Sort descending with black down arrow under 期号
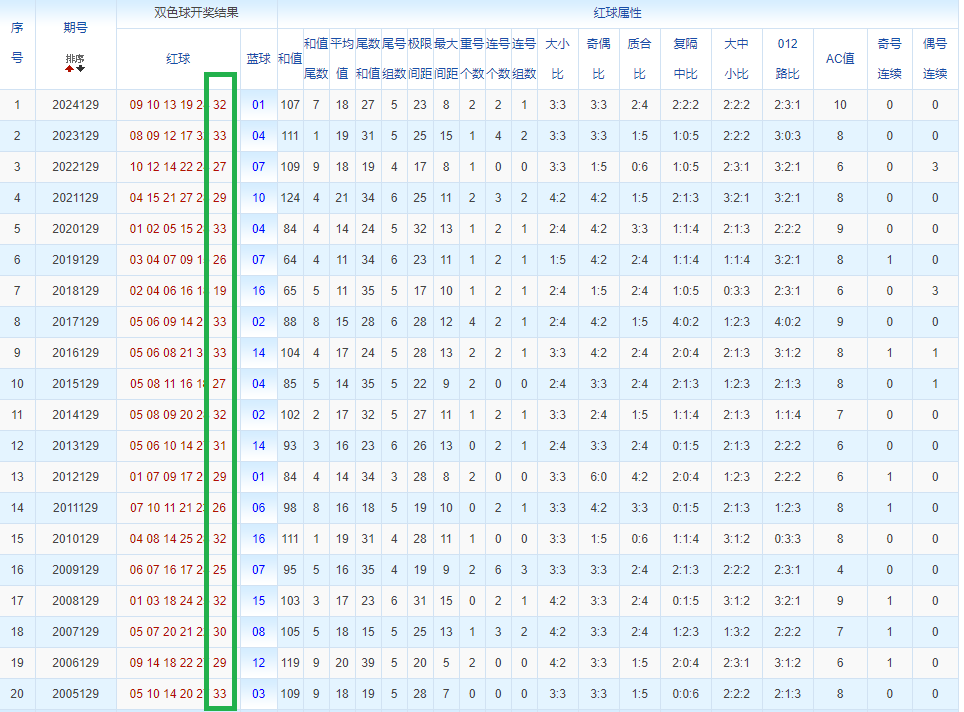Viewport: 964px width, 712px height. point(81,69)
